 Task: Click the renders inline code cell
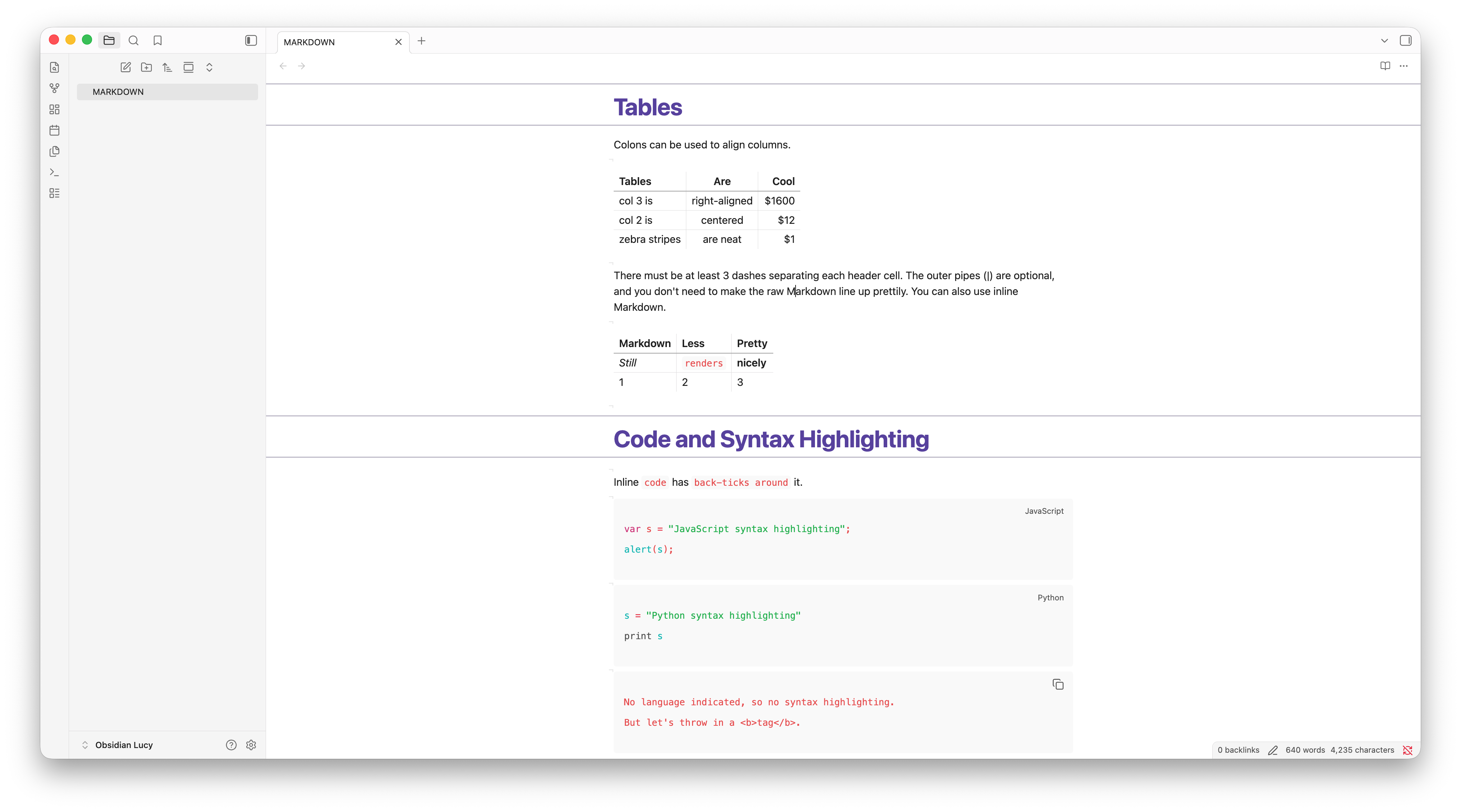(704, 363)
